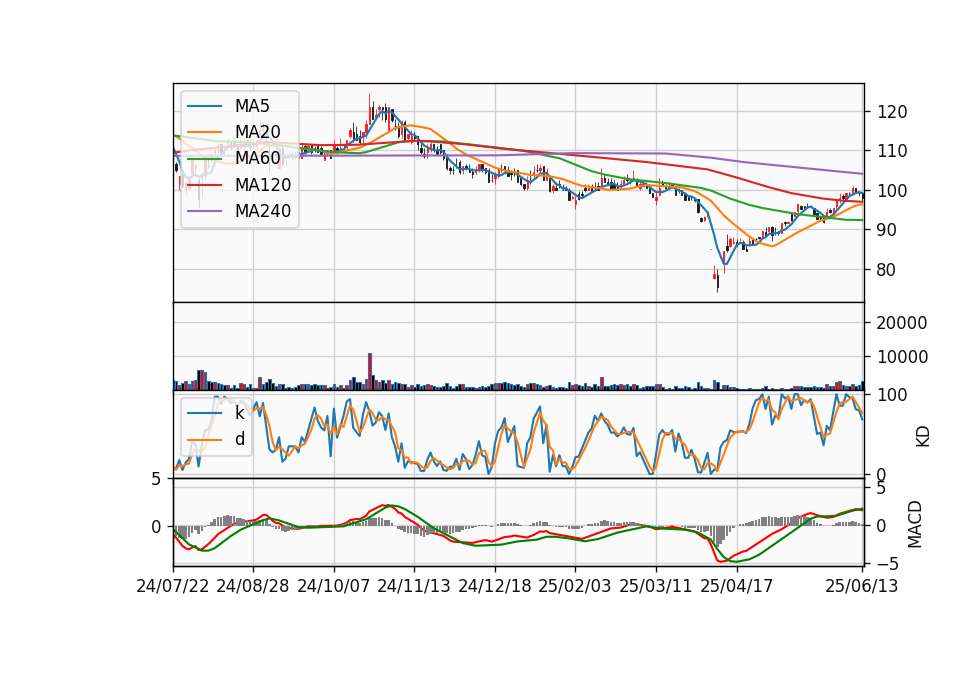Click the lowest candlestick near 75
The image size is (960, 690).
coord(718,282)
